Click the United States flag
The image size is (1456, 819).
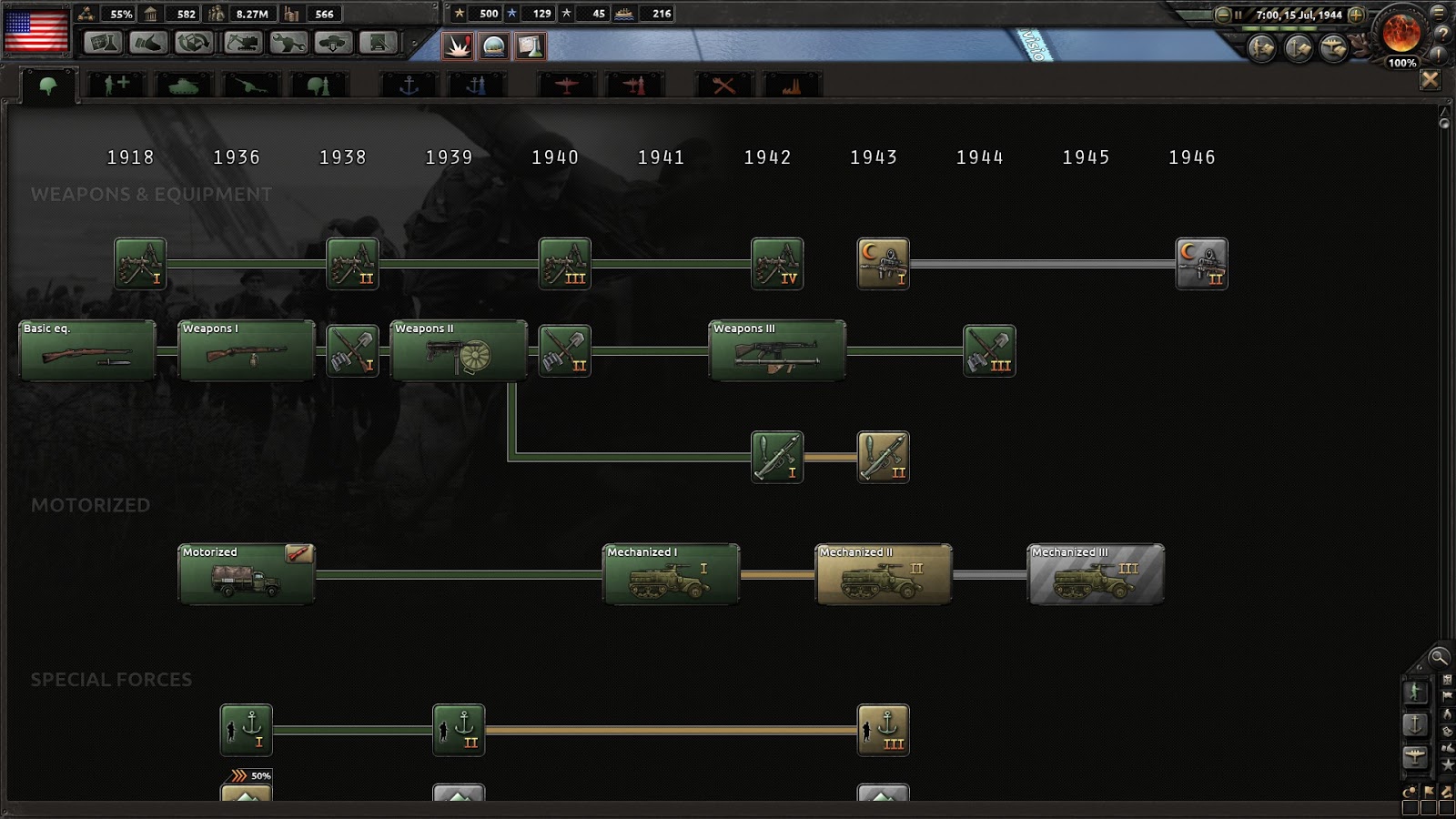click(x=36, y=30)
